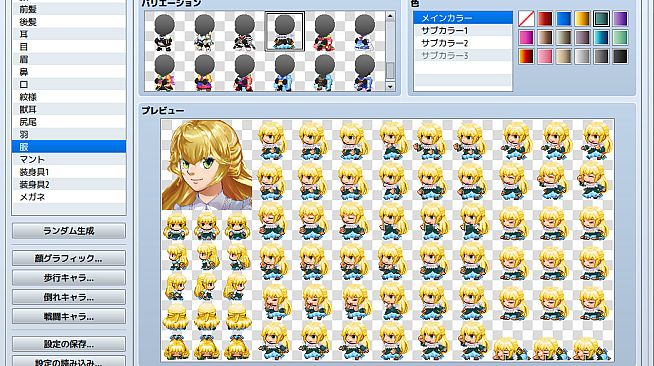This screenshot has width=654, height=366.
Task: Choose the cream-white outfit variation
Action: 204,32
